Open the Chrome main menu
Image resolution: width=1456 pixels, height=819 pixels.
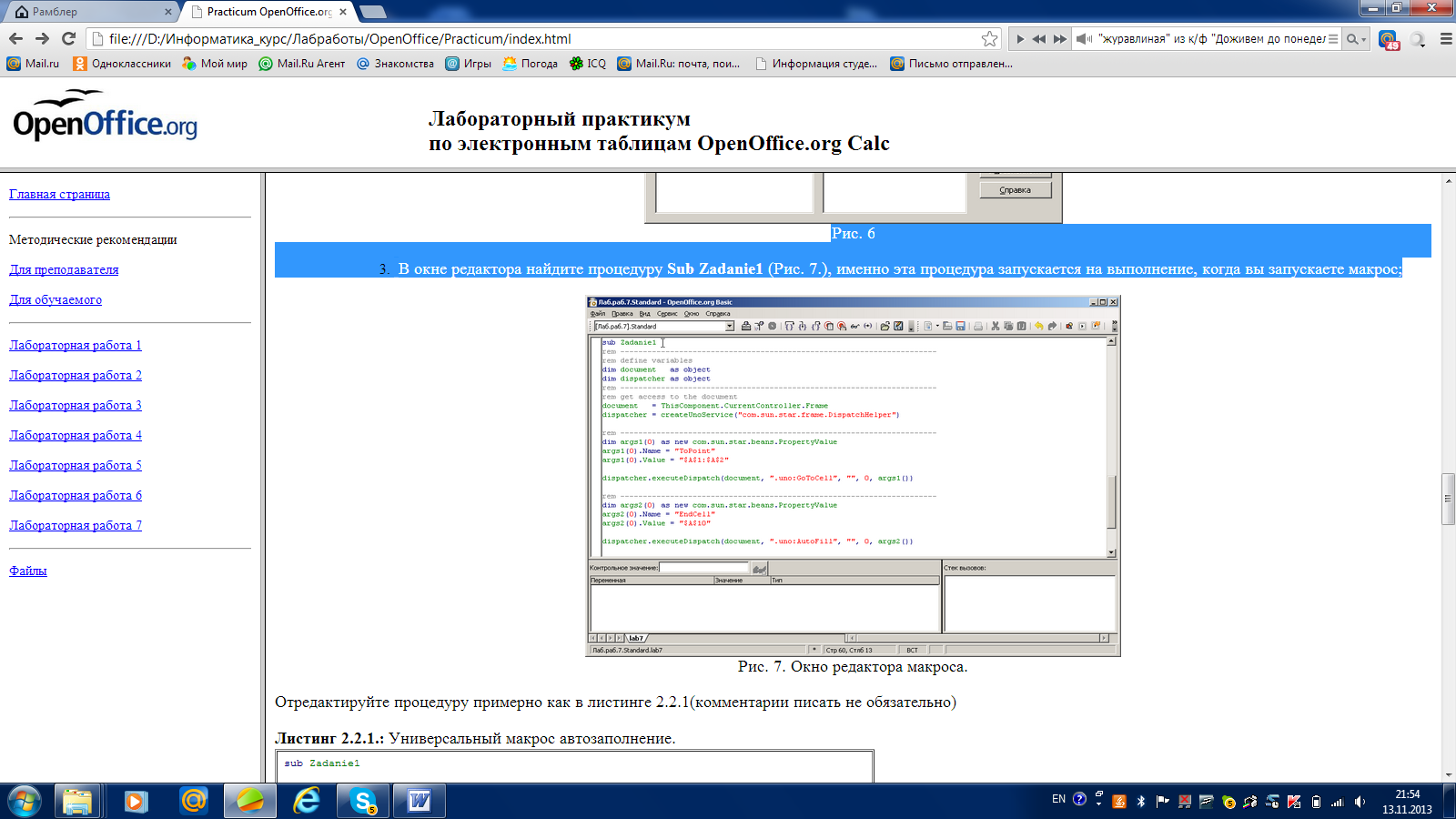tap(1445, 39)
